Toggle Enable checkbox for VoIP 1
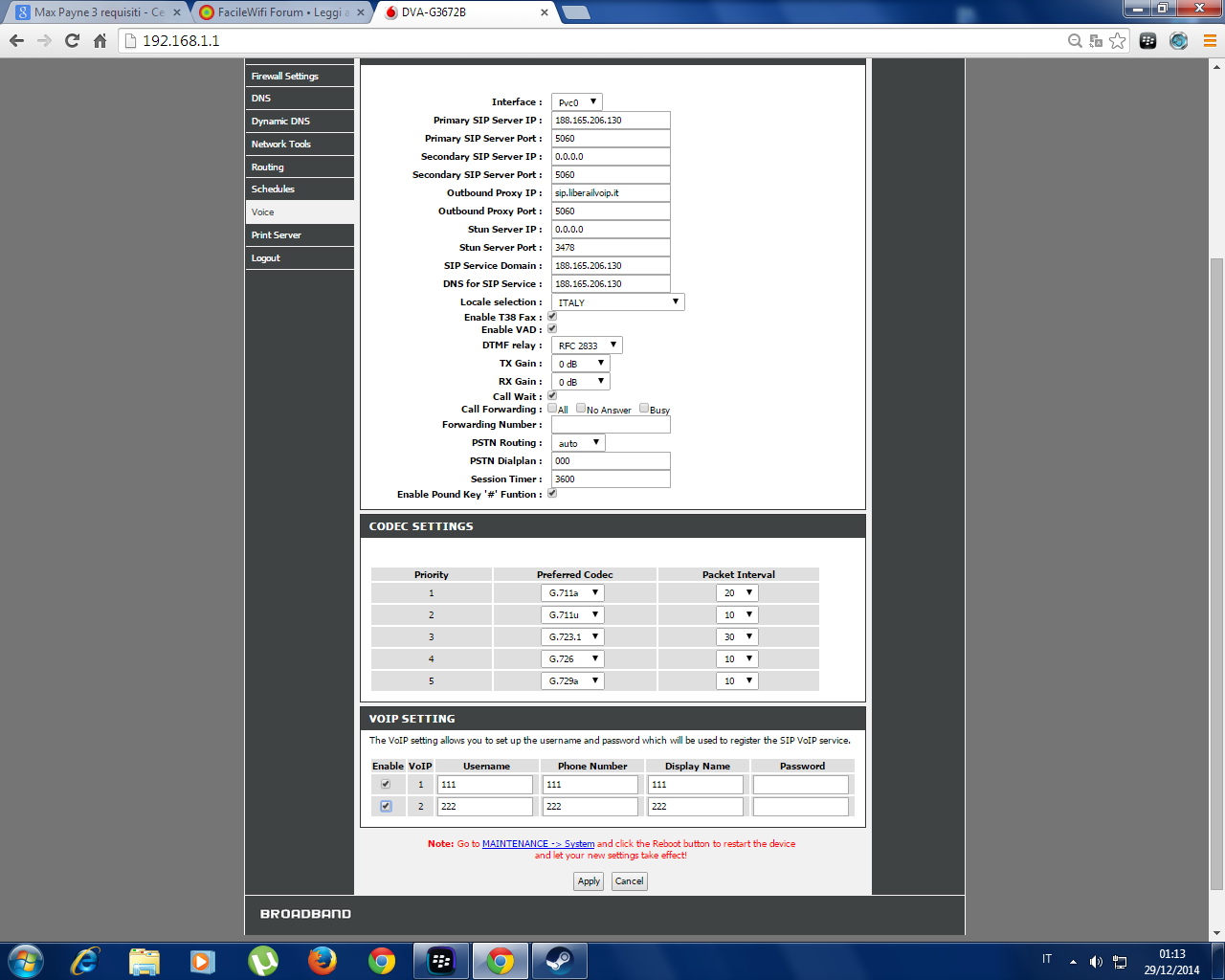The height and width of the screenshot is (980, 1225). coord(386,784)
